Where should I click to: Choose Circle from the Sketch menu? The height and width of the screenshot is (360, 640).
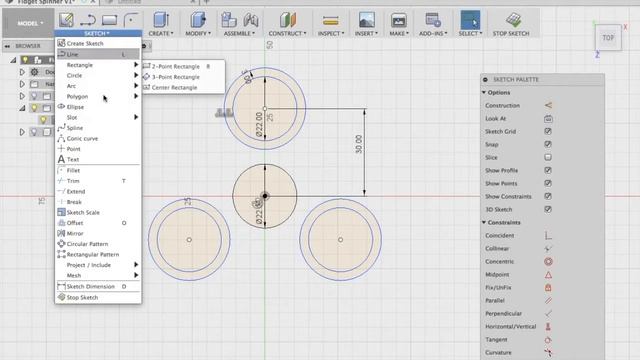click(98, 76)
